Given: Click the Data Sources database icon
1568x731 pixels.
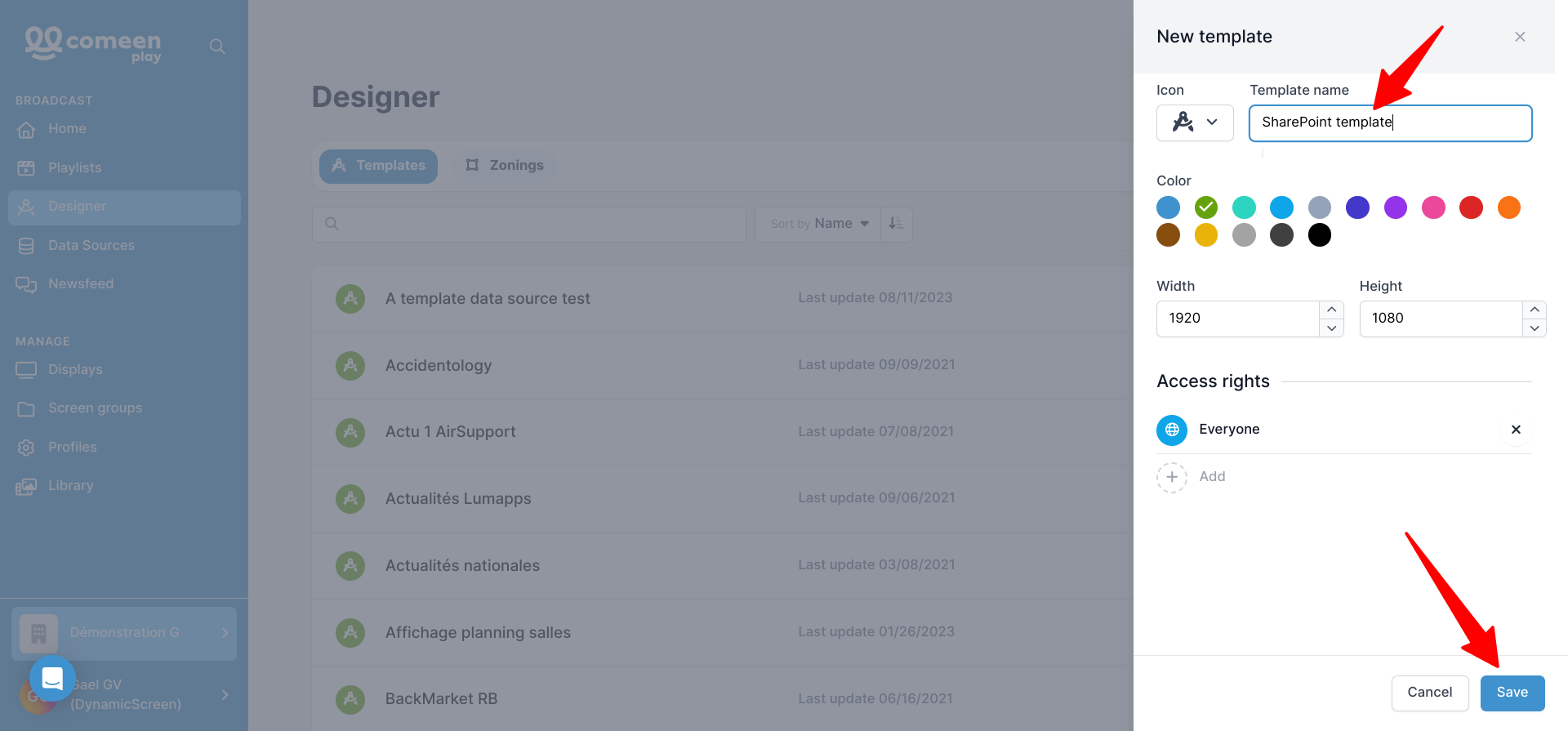Looking at the screenshot, I should coord(26,246).
